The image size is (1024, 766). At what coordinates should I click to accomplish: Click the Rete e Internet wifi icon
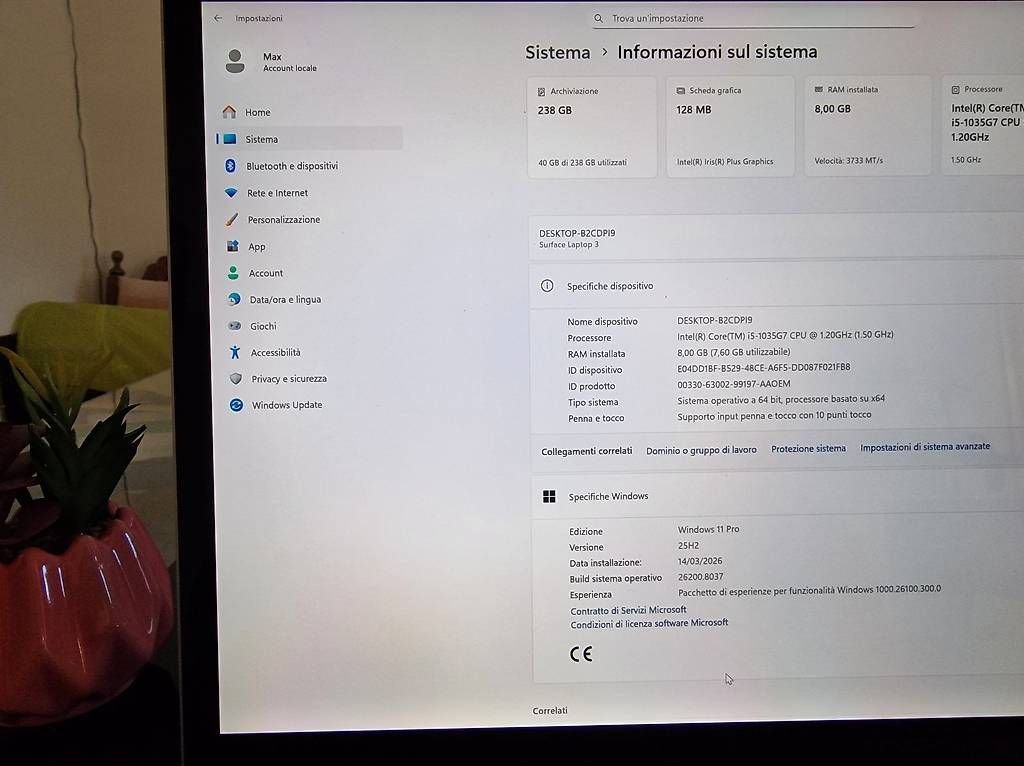tap(231, 193)
